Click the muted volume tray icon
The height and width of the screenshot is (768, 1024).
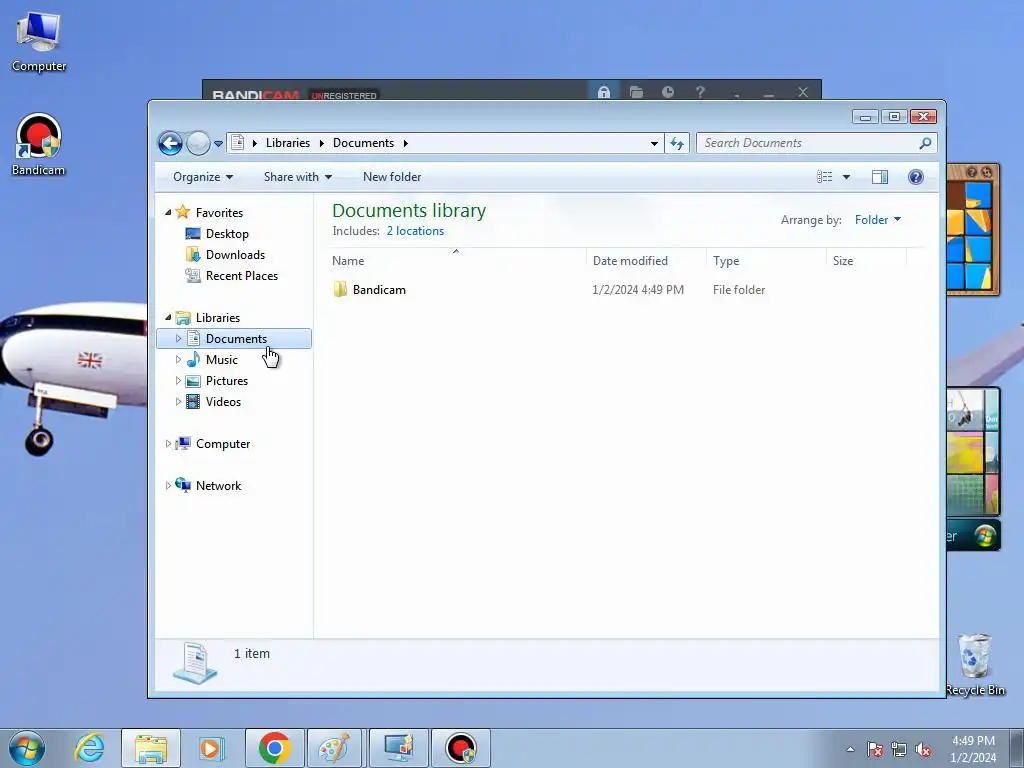pyautogui.click(x=923, y=750)
